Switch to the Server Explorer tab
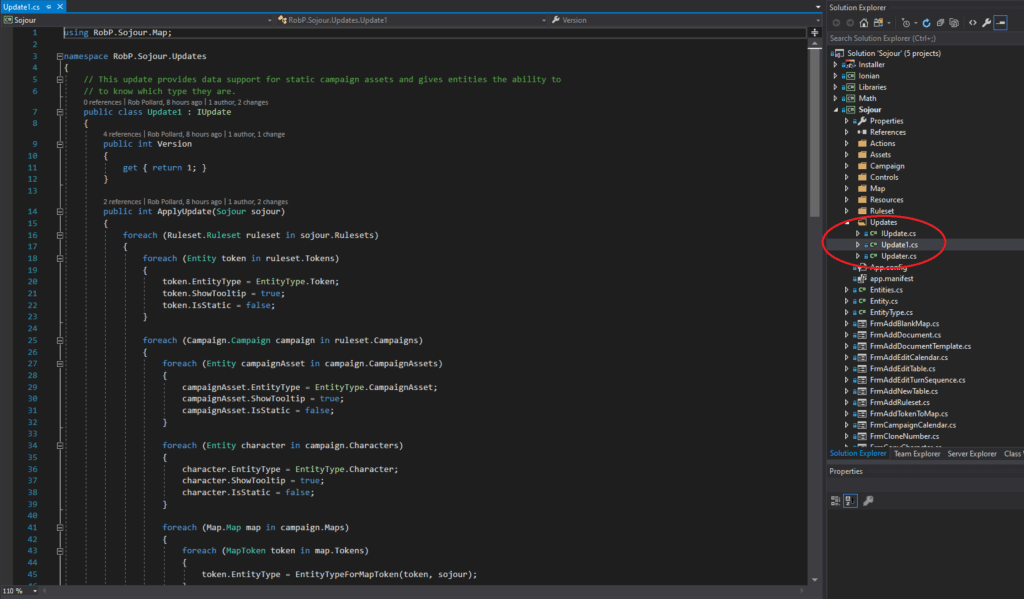The height and width of the screenshot is (599, 1024). (972, 453)
